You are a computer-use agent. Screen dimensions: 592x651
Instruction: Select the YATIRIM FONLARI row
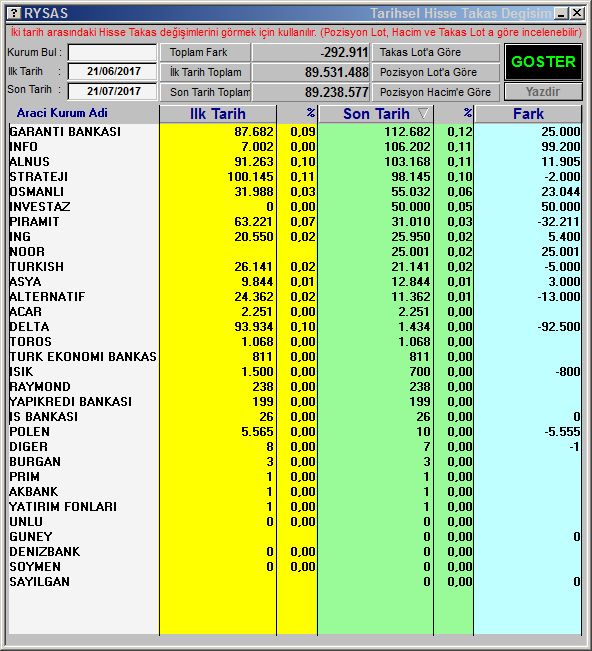pyautogui.click(x=295, y=506)
